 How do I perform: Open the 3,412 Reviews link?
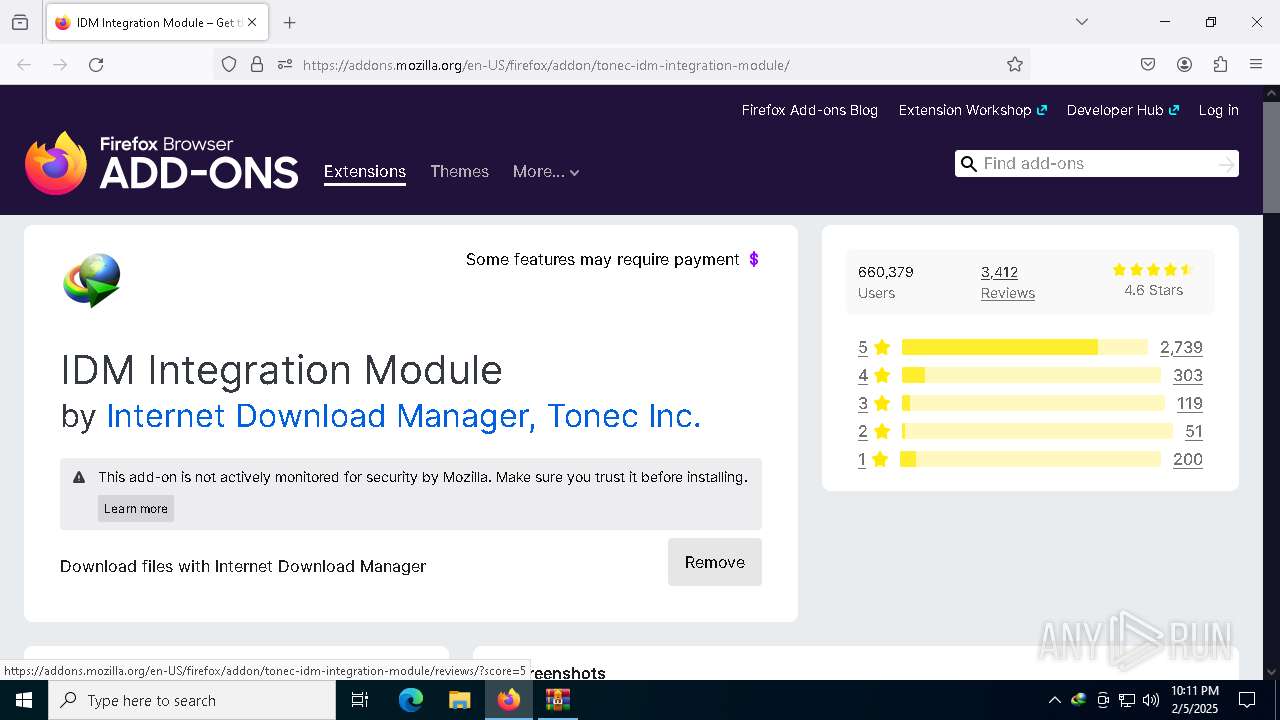click(x=1007, y=282)
